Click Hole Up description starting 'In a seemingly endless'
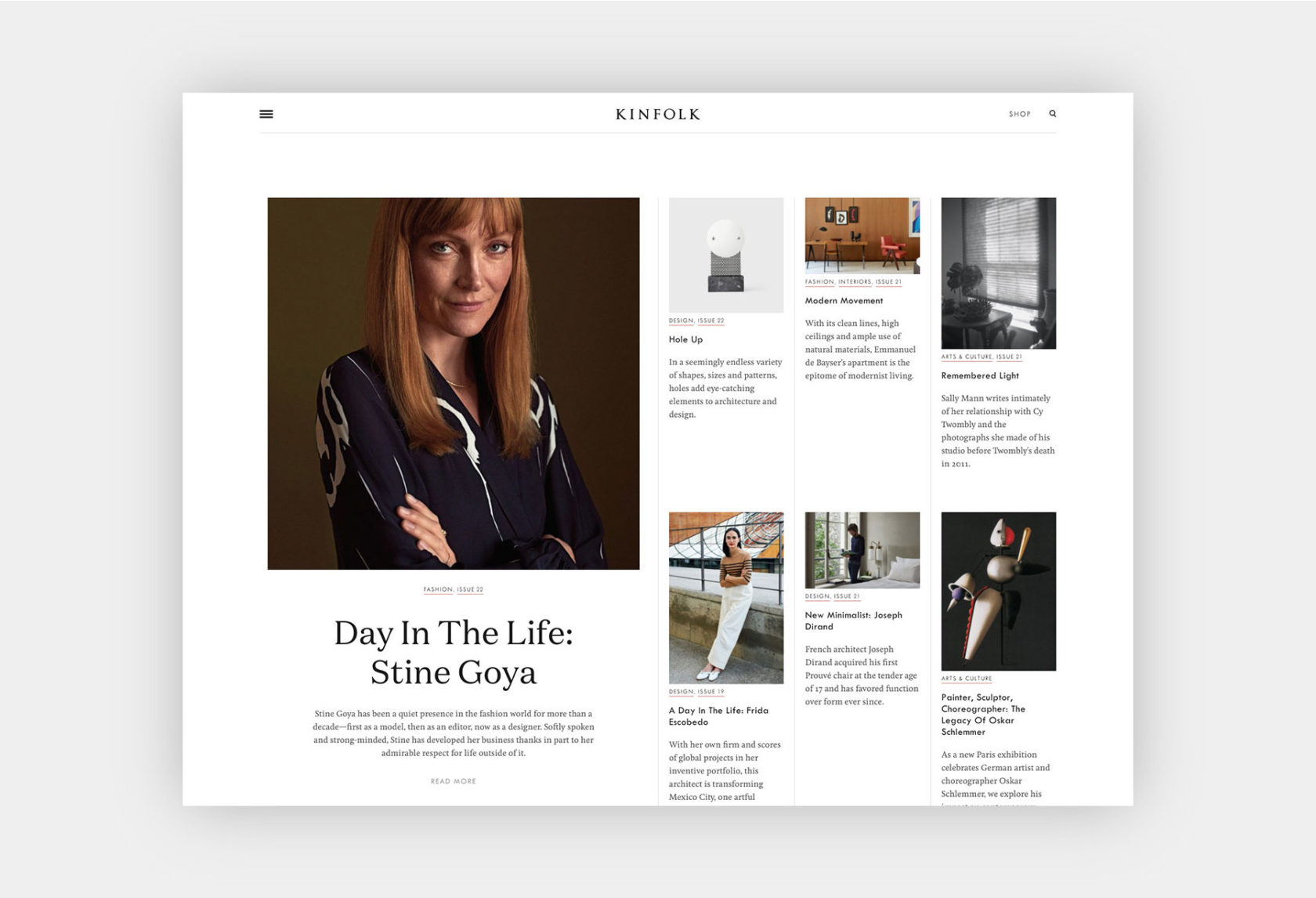The image size is (1316, 898). tap(725, 388)
